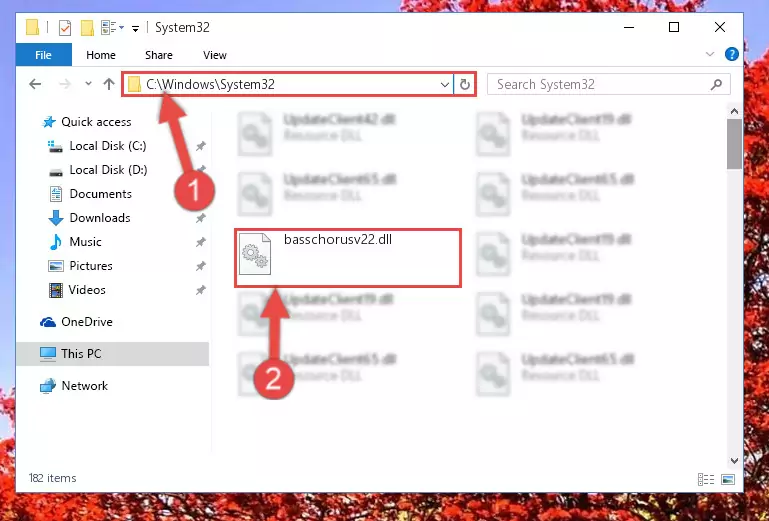Click the 182 items status text

pyautogui.click(x=52, y=478)
